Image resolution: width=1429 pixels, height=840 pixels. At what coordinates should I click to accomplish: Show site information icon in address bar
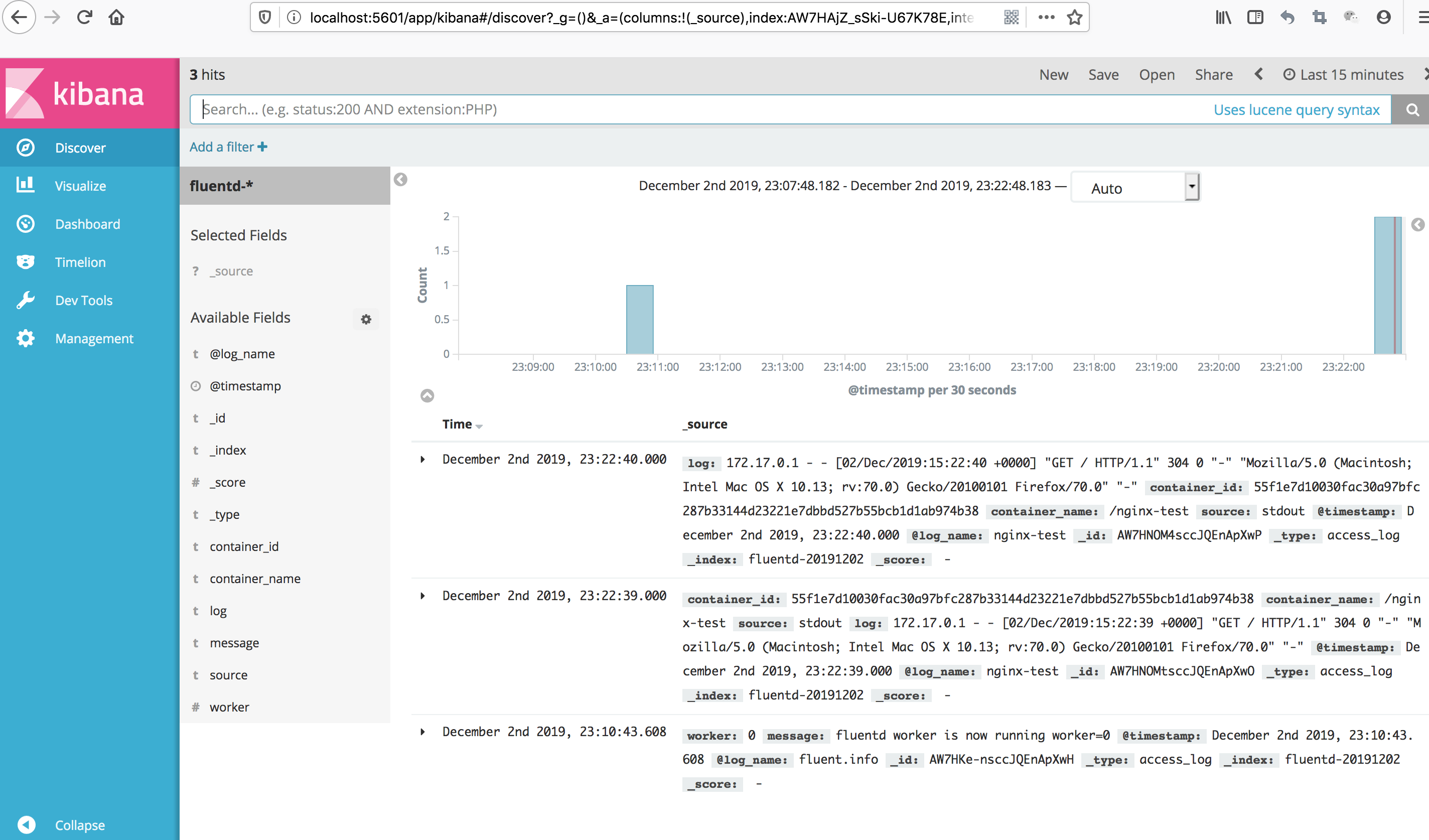click(x=294, y=18)
